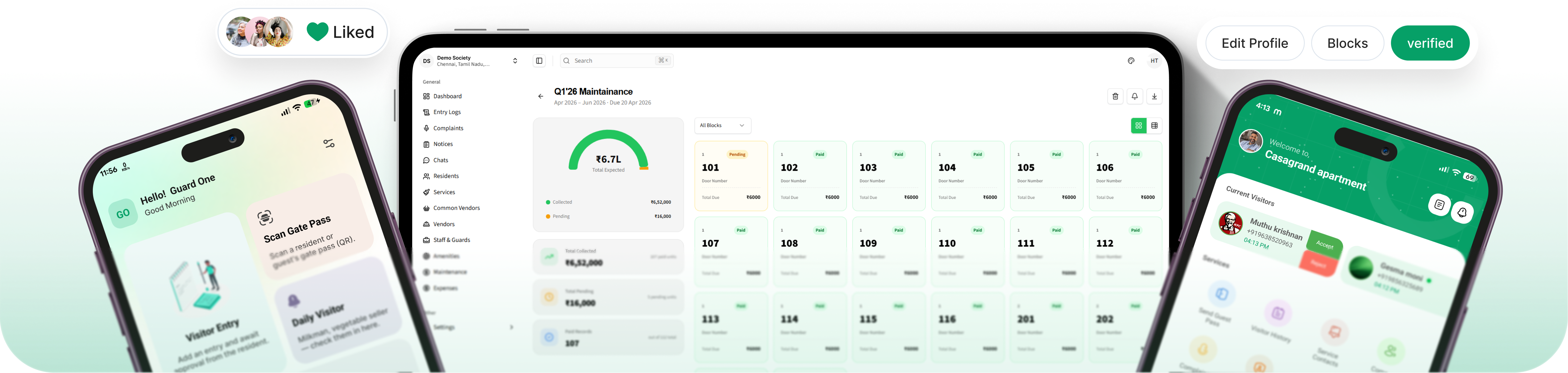
Task: Tap Reject for visitor Muthu krishnan
Action: (1318, 264)
